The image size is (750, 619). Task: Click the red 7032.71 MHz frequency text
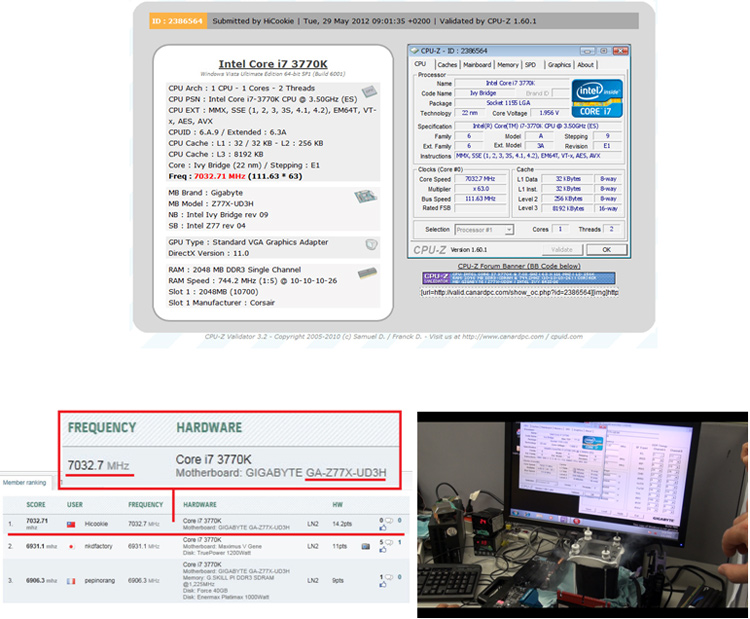click(220, 176)
